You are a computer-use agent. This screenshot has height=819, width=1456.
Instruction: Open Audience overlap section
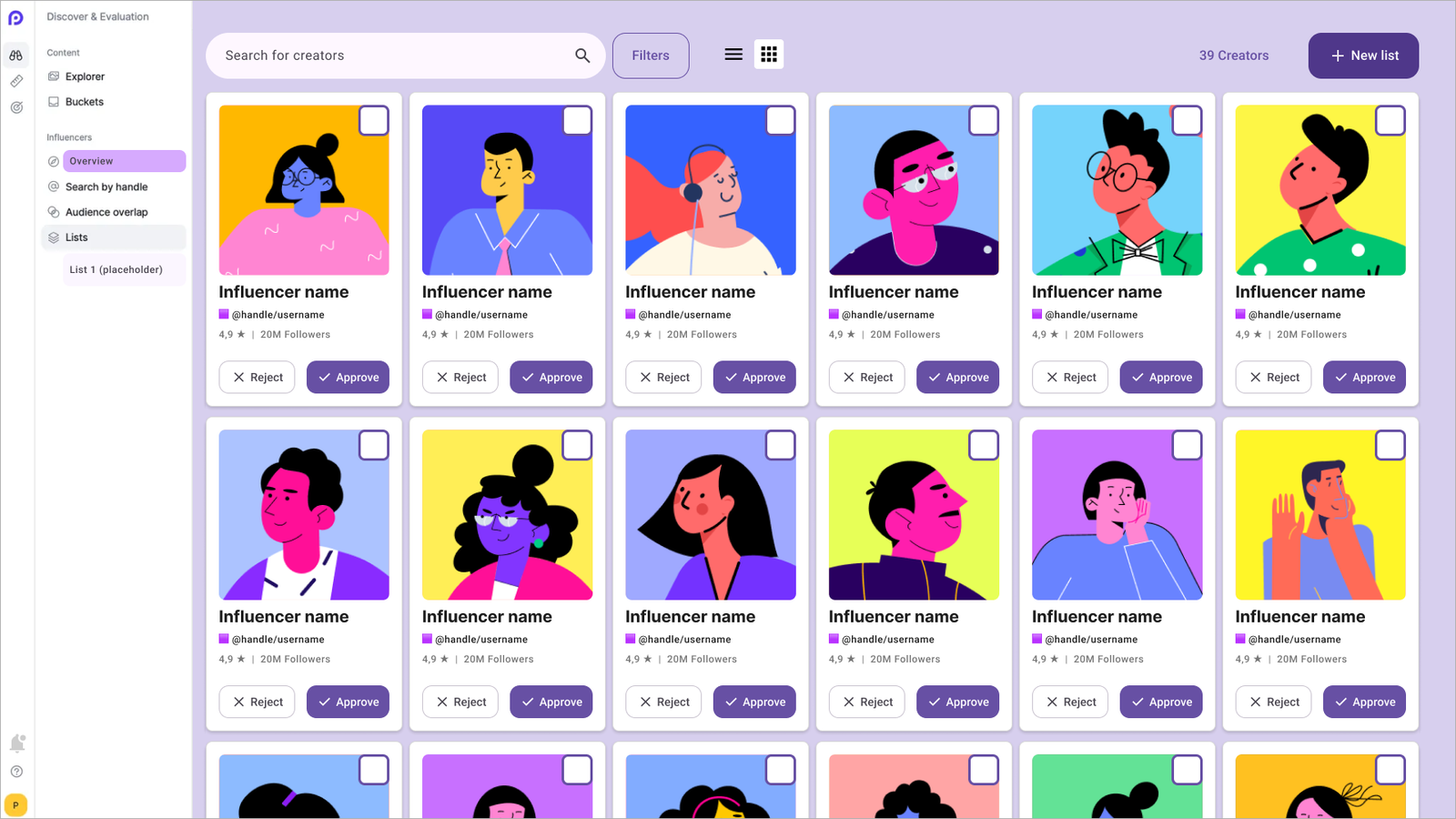point(106,212)
